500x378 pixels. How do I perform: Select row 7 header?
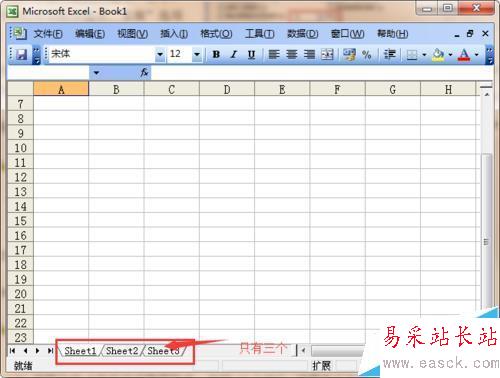pos(20,104)
